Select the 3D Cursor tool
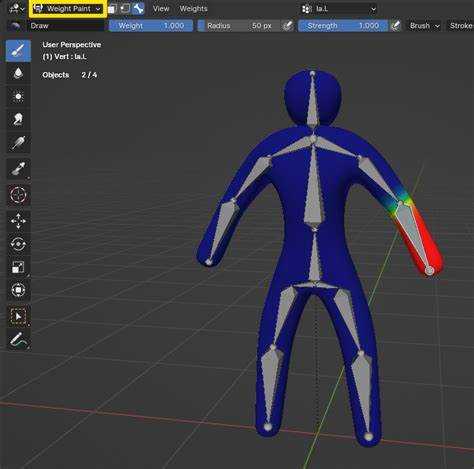The width and height of the screenshot is (474, 469). tap(18, 195)
